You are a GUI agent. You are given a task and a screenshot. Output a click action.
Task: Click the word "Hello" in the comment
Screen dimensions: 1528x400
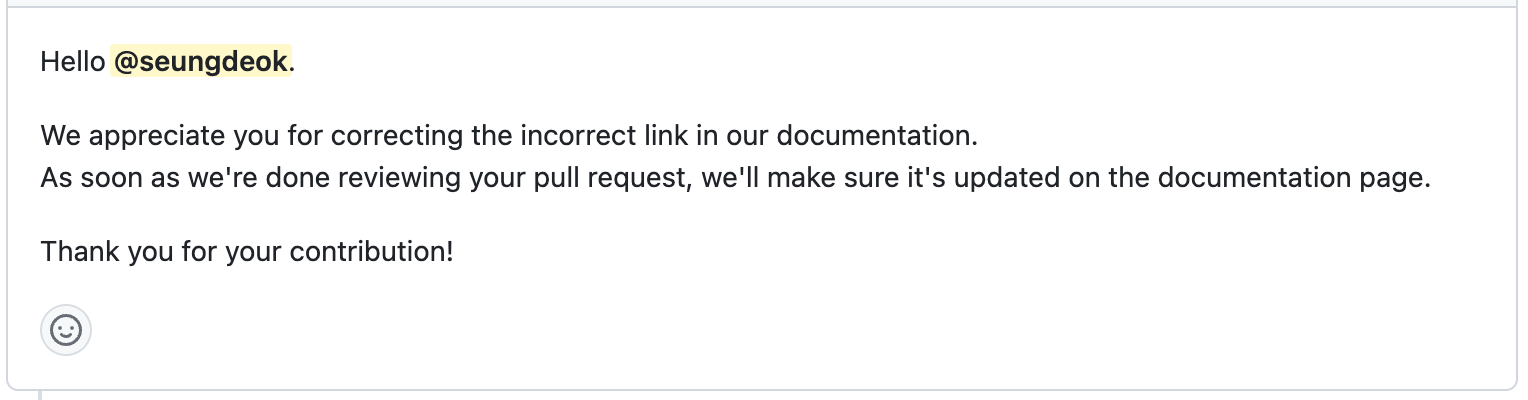tap(73, 62)
